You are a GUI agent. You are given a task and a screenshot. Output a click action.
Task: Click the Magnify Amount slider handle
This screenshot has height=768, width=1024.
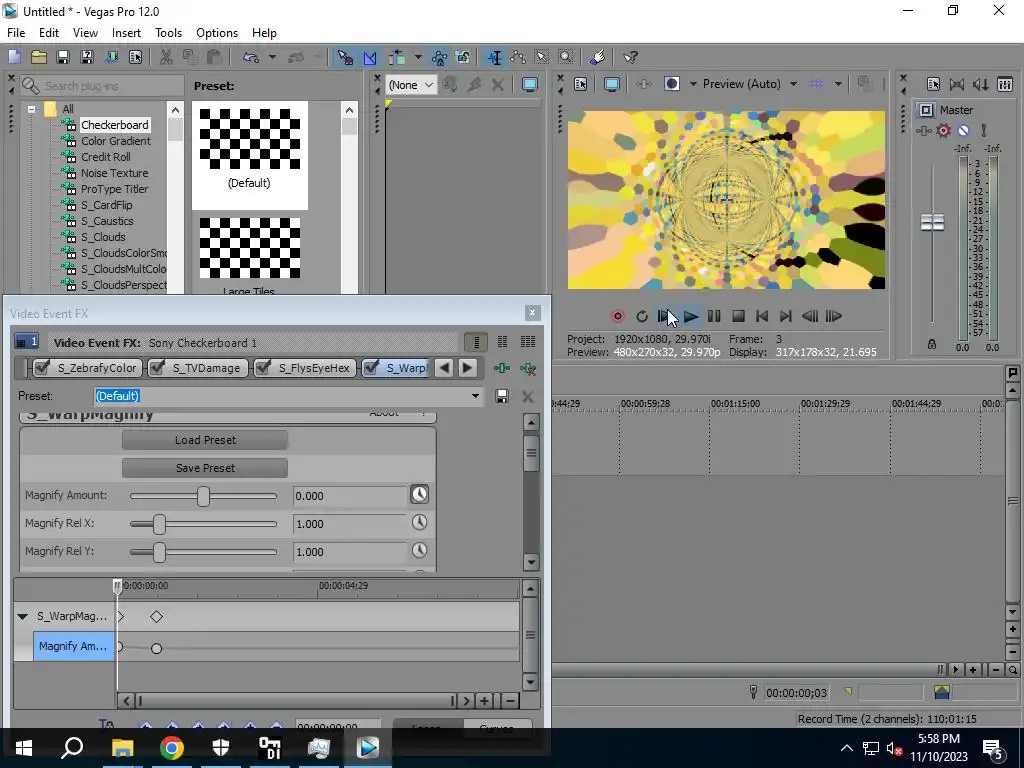pos(203,496)
